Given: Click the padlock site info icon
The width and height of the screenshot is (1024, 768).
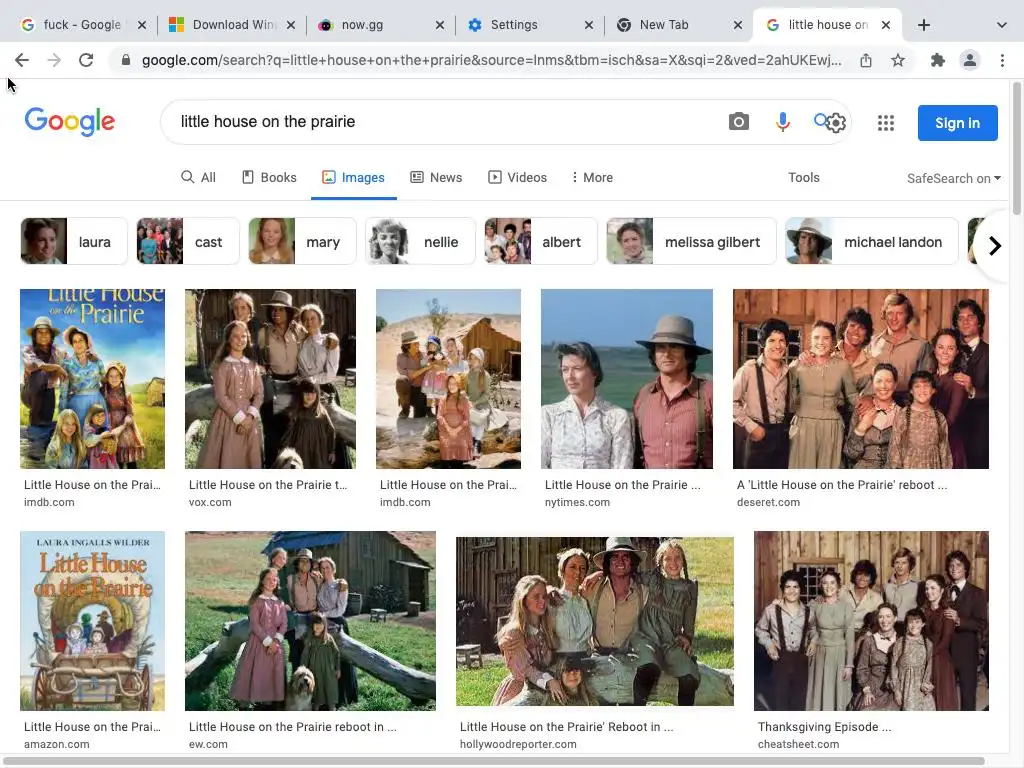Looking at the screenshot, I should [x=126, y=61].
